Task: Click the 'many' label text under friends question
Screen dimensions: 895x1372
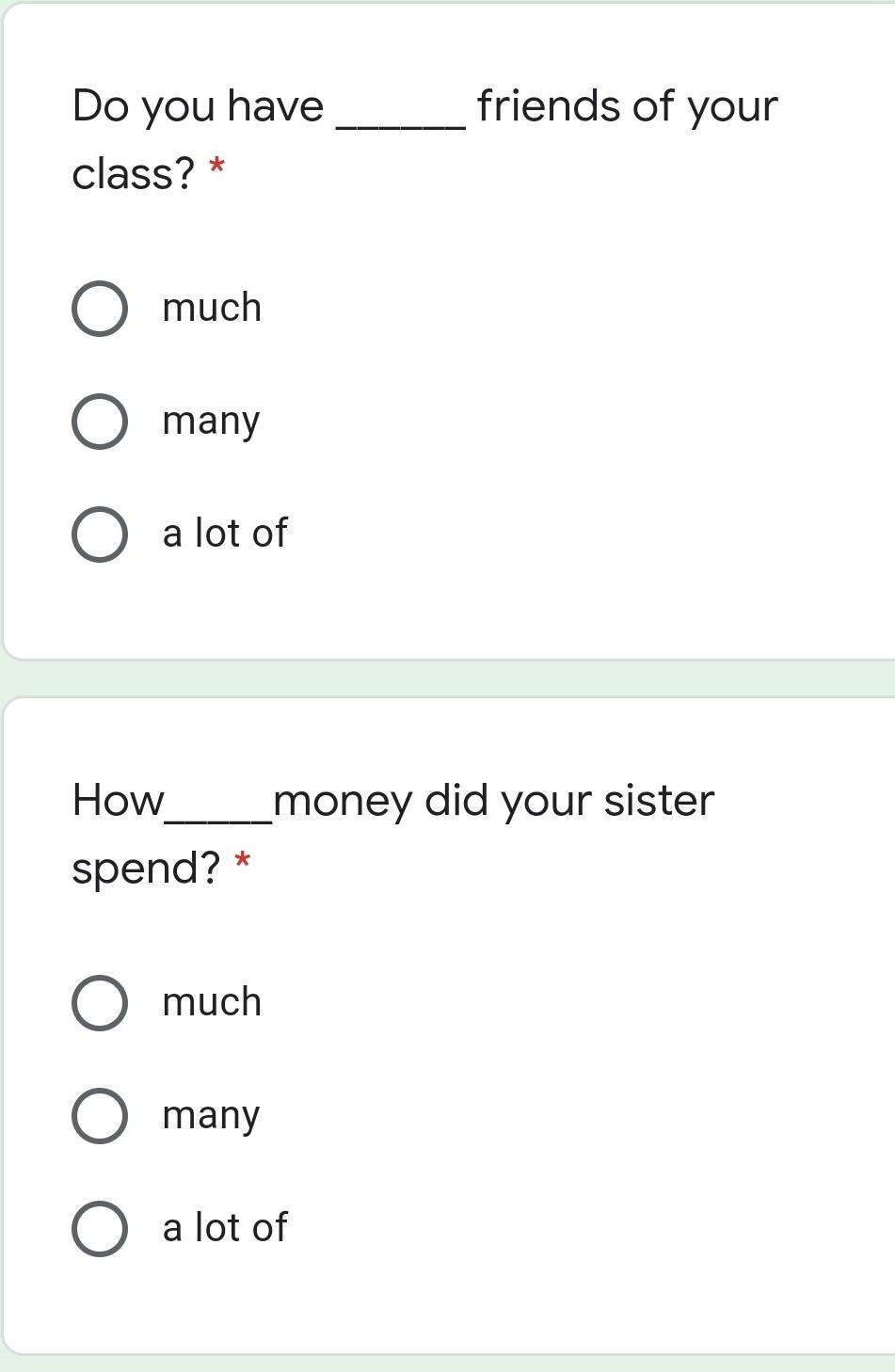Action: pyautogui.click(x=211, y=422)
